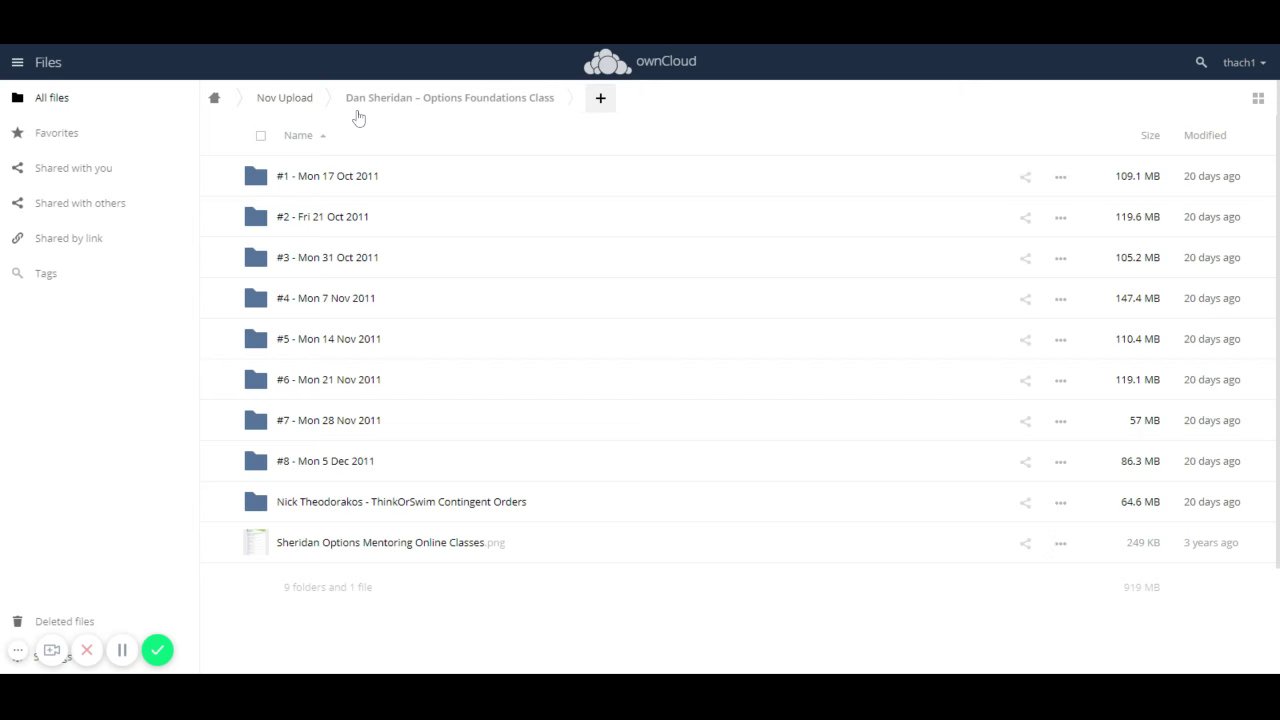Switch to grid view with the tiles icon
The width and height of the screenshot is (1280, 720).
coord(1258,98)
